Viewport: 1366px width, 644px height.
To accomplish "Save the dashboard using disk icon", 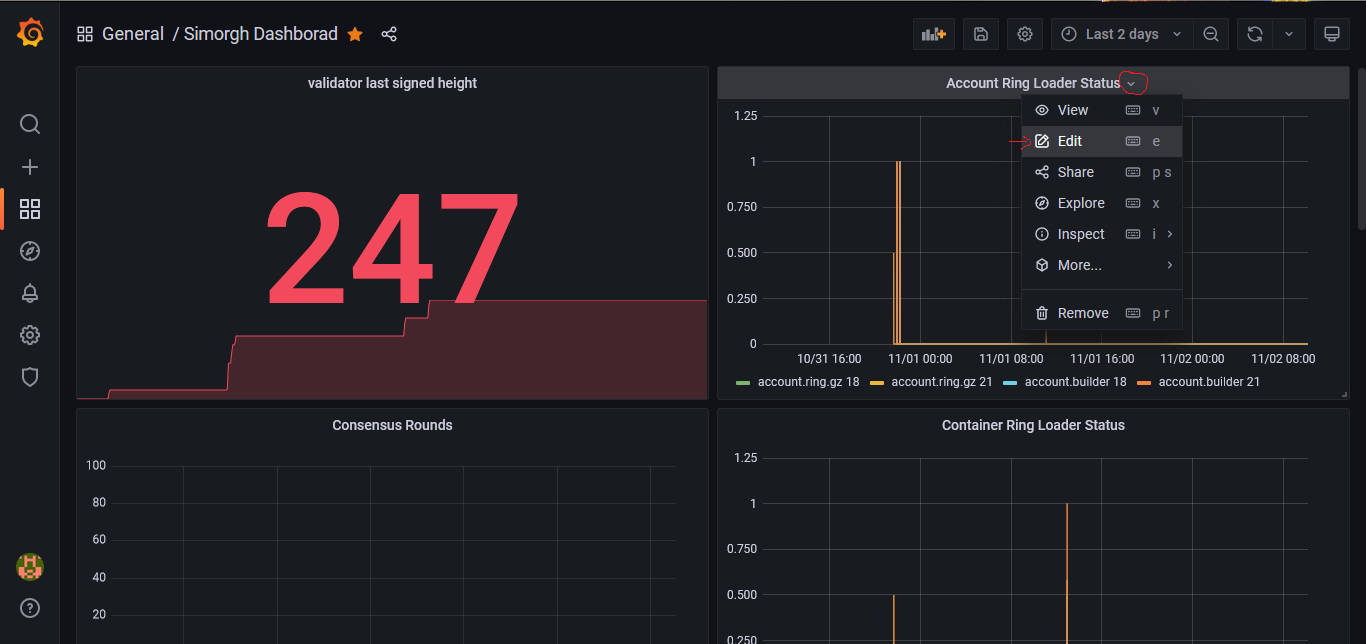I will point(980,34).
